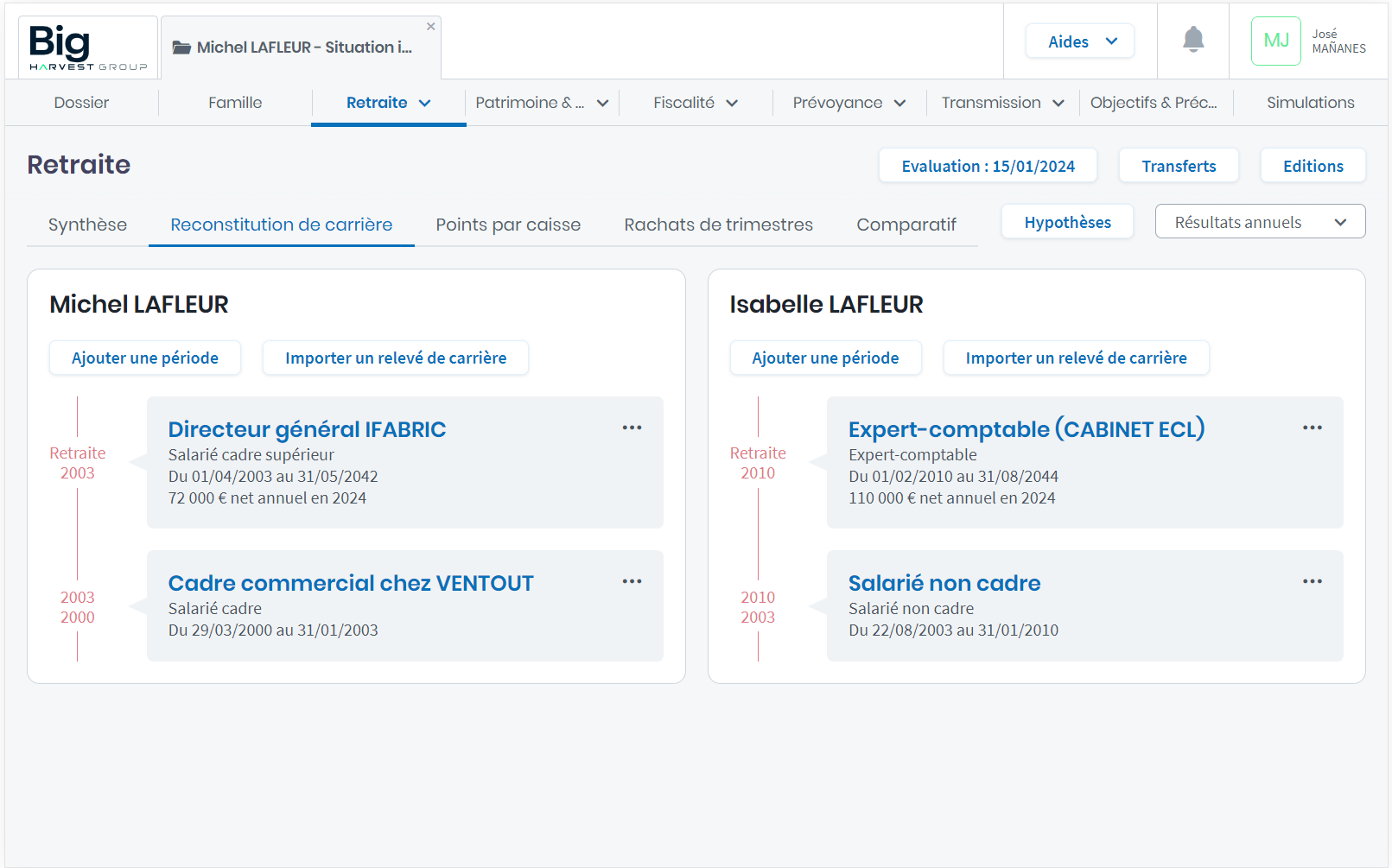Open options menu for Expert-comptable (CABINET ECL)
Screen dimensions: 1392x868
click(1312, 428)
